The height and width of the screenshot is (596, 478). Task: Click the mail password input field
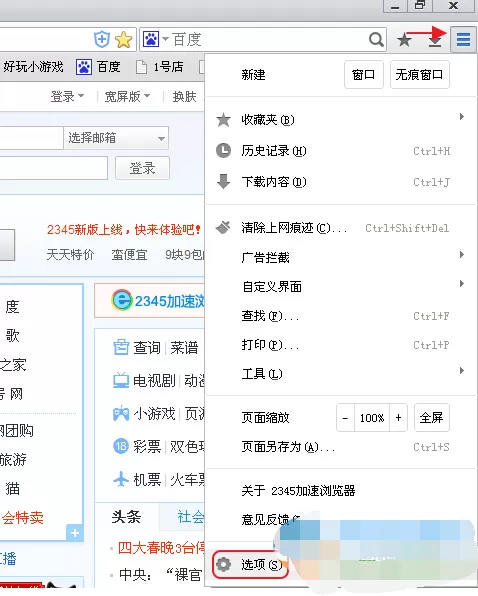(54, 168)
